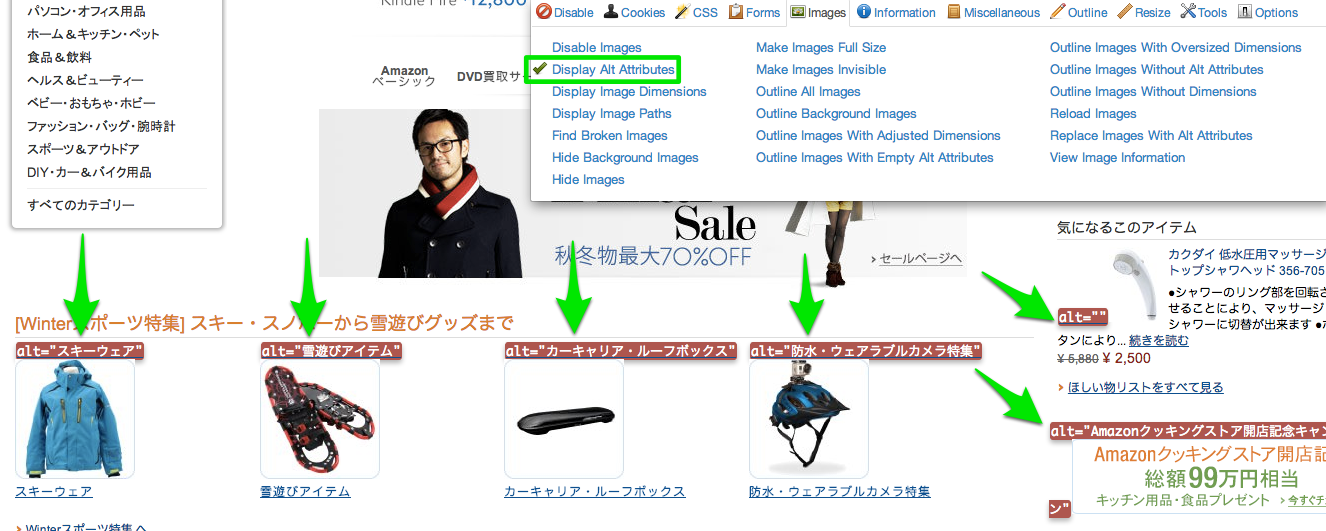Open the Forms clipboard icon
Viewport: 1326px width, 531px height.
pyautogui.click(x=735, y=12)
